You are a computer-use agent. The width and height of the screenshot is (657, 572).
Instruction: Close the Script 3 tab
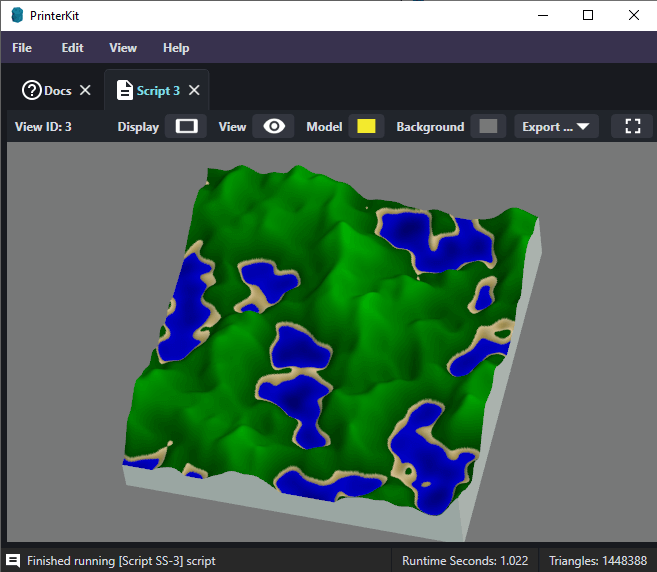click(194, 90)
